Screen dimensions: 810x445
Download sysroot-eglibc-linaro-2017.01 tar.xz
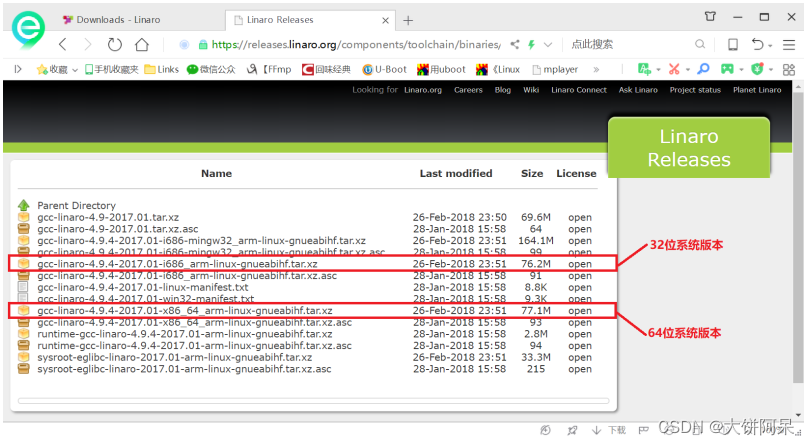coord(175,358)
